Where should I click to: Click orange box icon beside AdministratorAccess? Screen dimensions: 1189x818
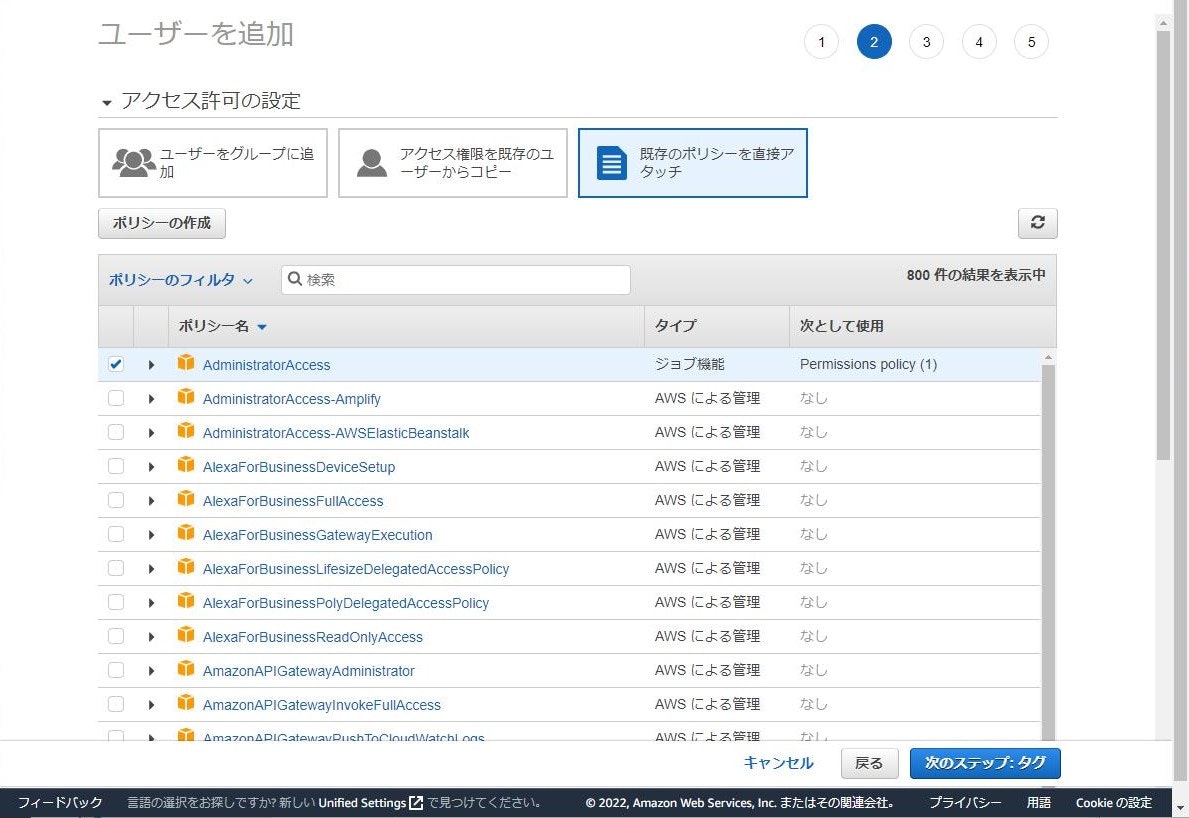[x=186, y=363]
